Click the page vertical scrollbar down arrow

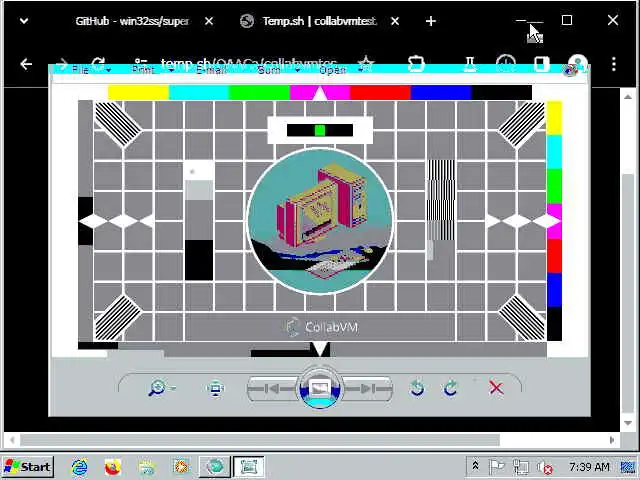point(628,423)
